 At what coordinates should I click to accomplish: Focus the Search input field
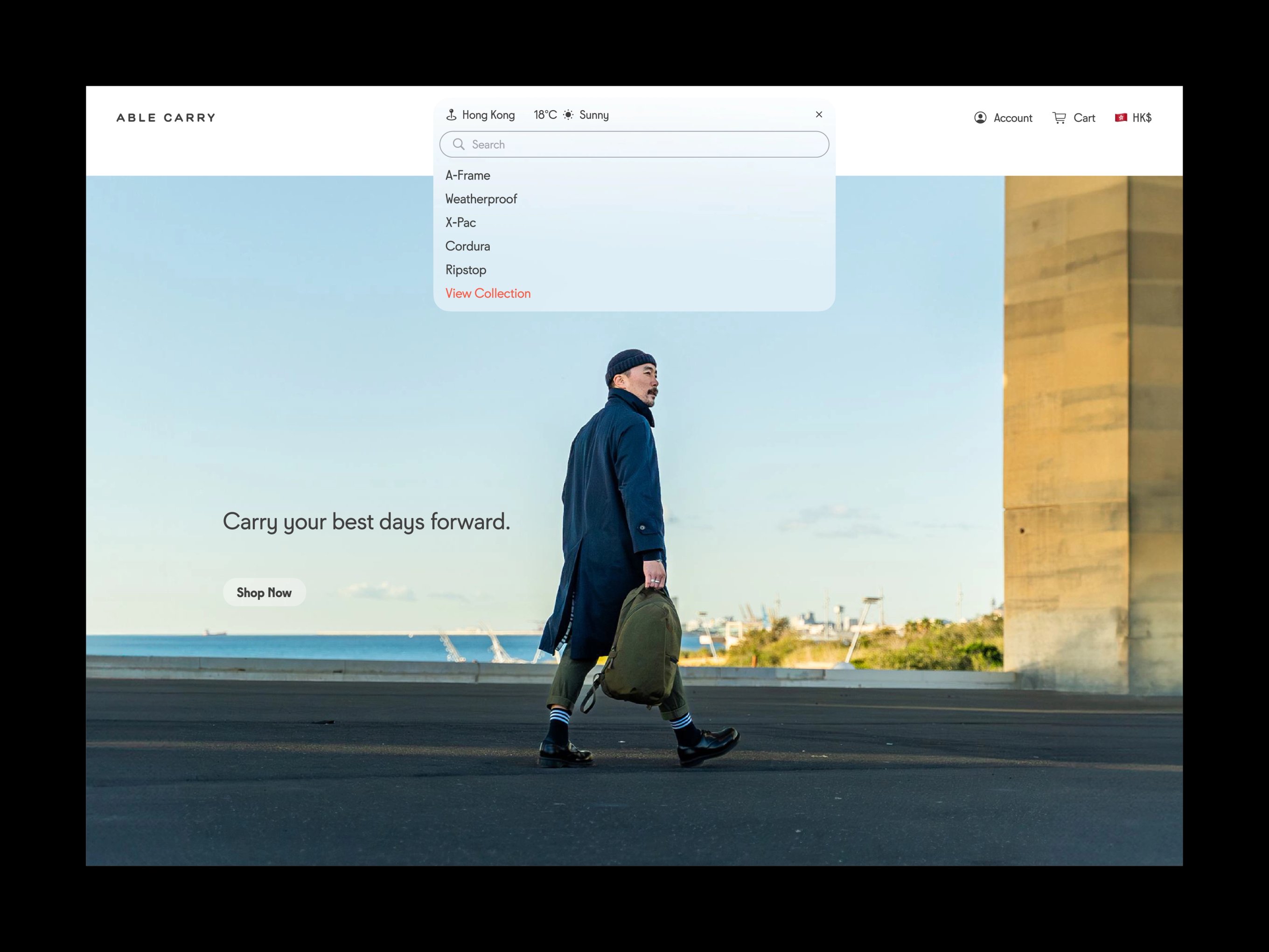click(634, 145)
